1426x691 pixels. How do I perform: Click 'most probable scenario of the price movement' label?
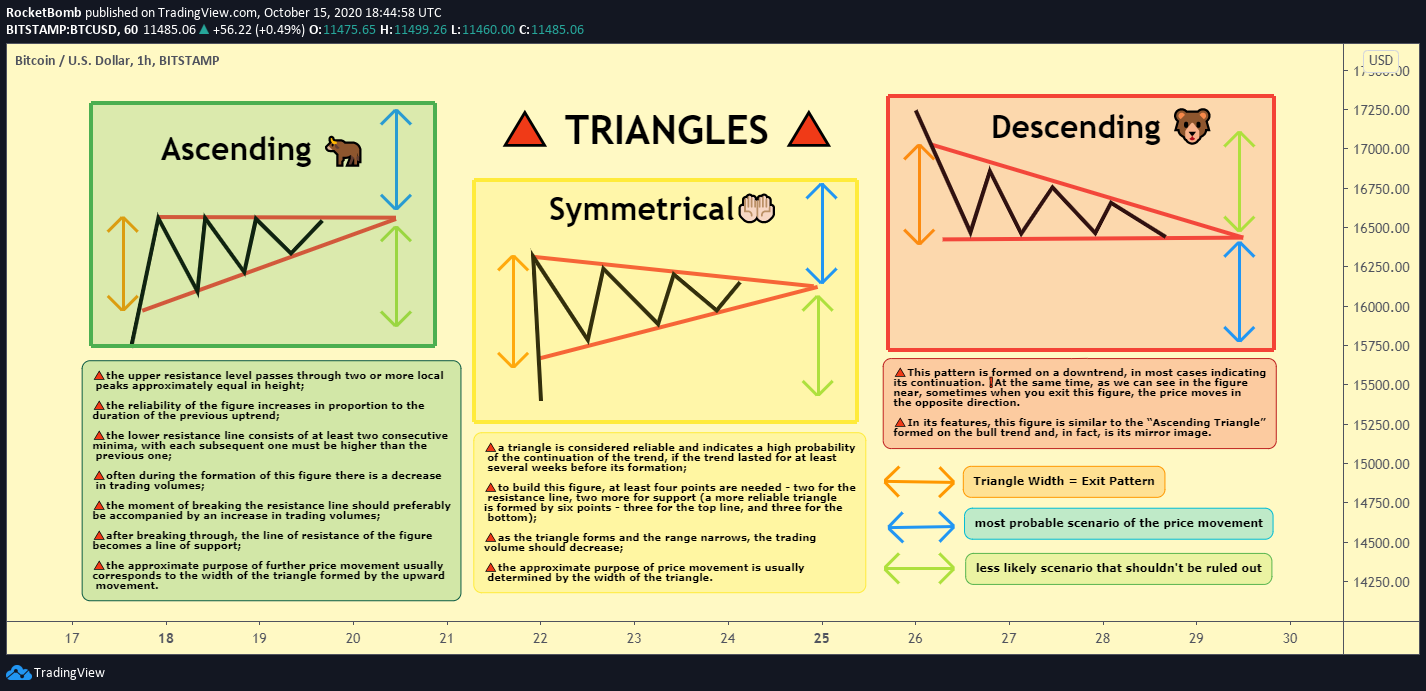tap(1120, 523)
